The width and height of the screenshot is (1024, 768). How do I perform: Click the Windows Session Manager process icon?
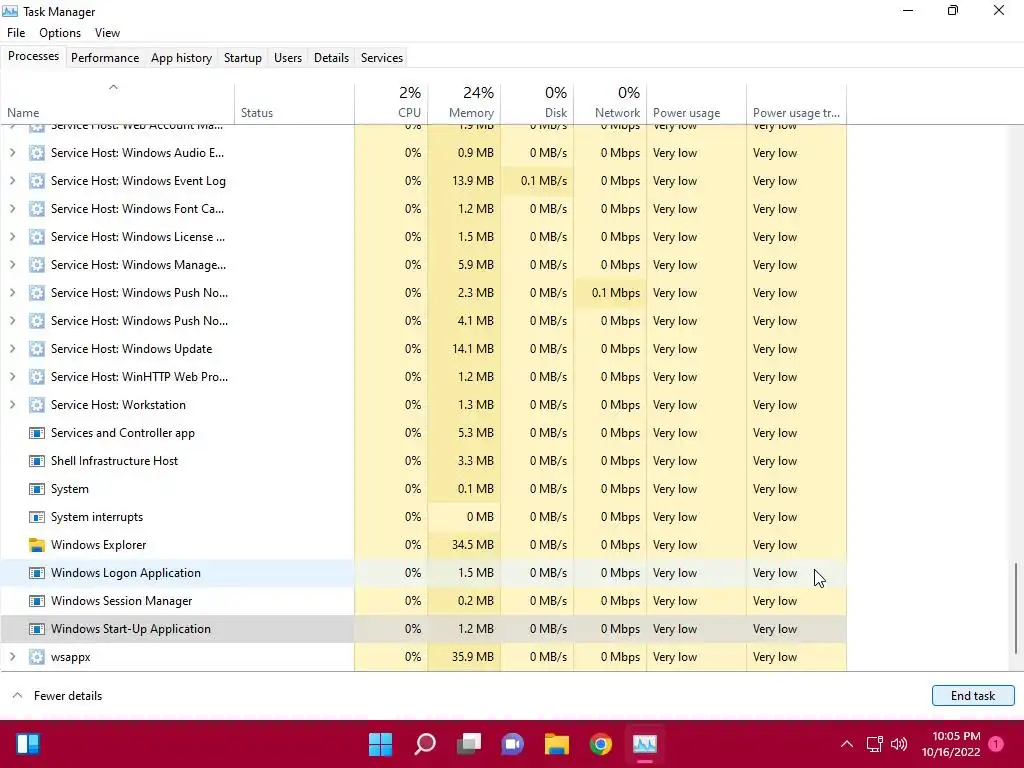pyautogui.click(x=37, y=601)
